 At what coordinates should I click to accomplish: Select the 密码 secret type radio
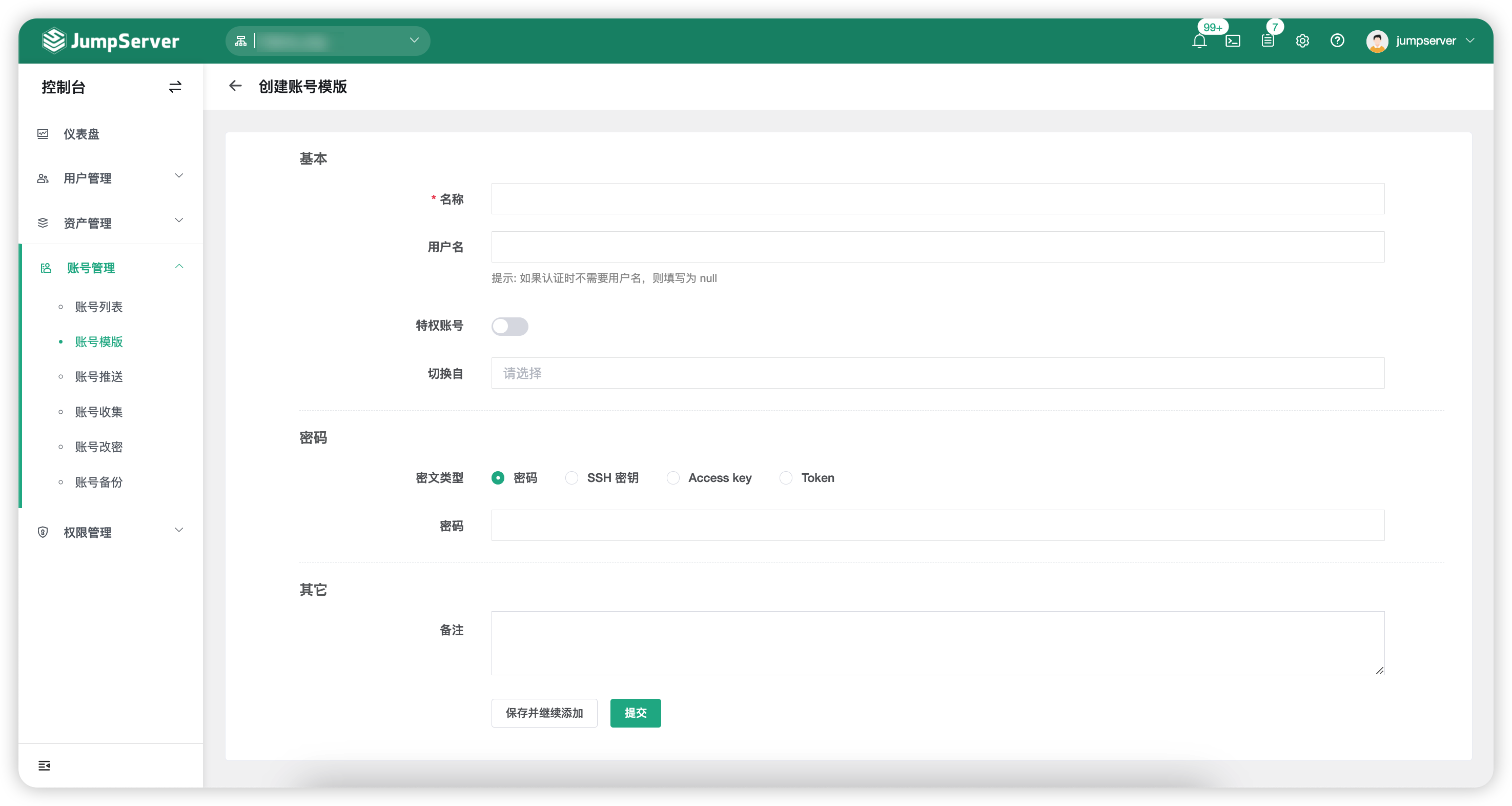[x=498, y=478]
